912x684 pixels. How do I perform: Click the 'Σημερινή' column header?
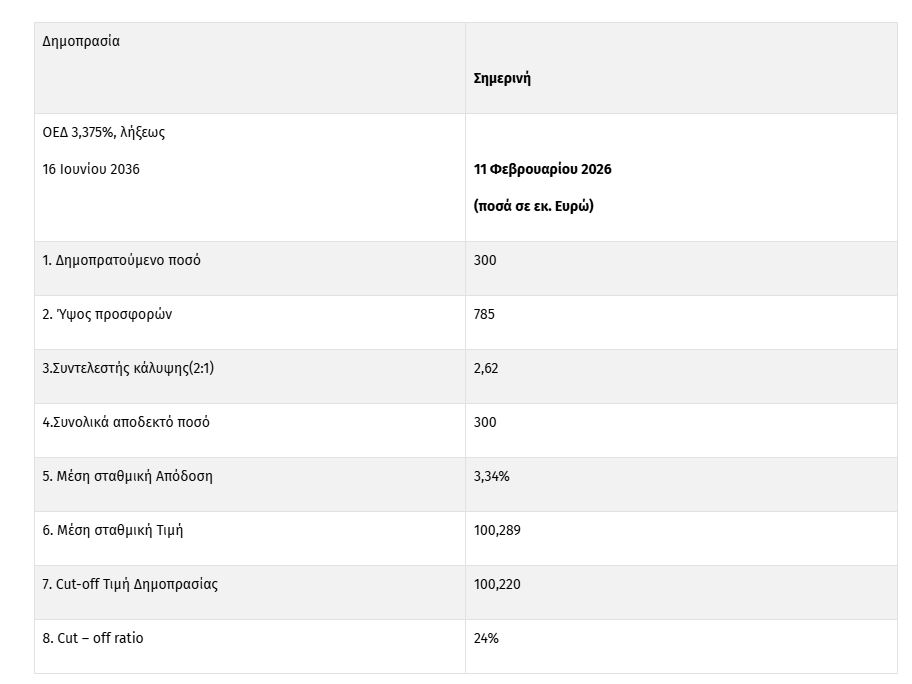502,79
